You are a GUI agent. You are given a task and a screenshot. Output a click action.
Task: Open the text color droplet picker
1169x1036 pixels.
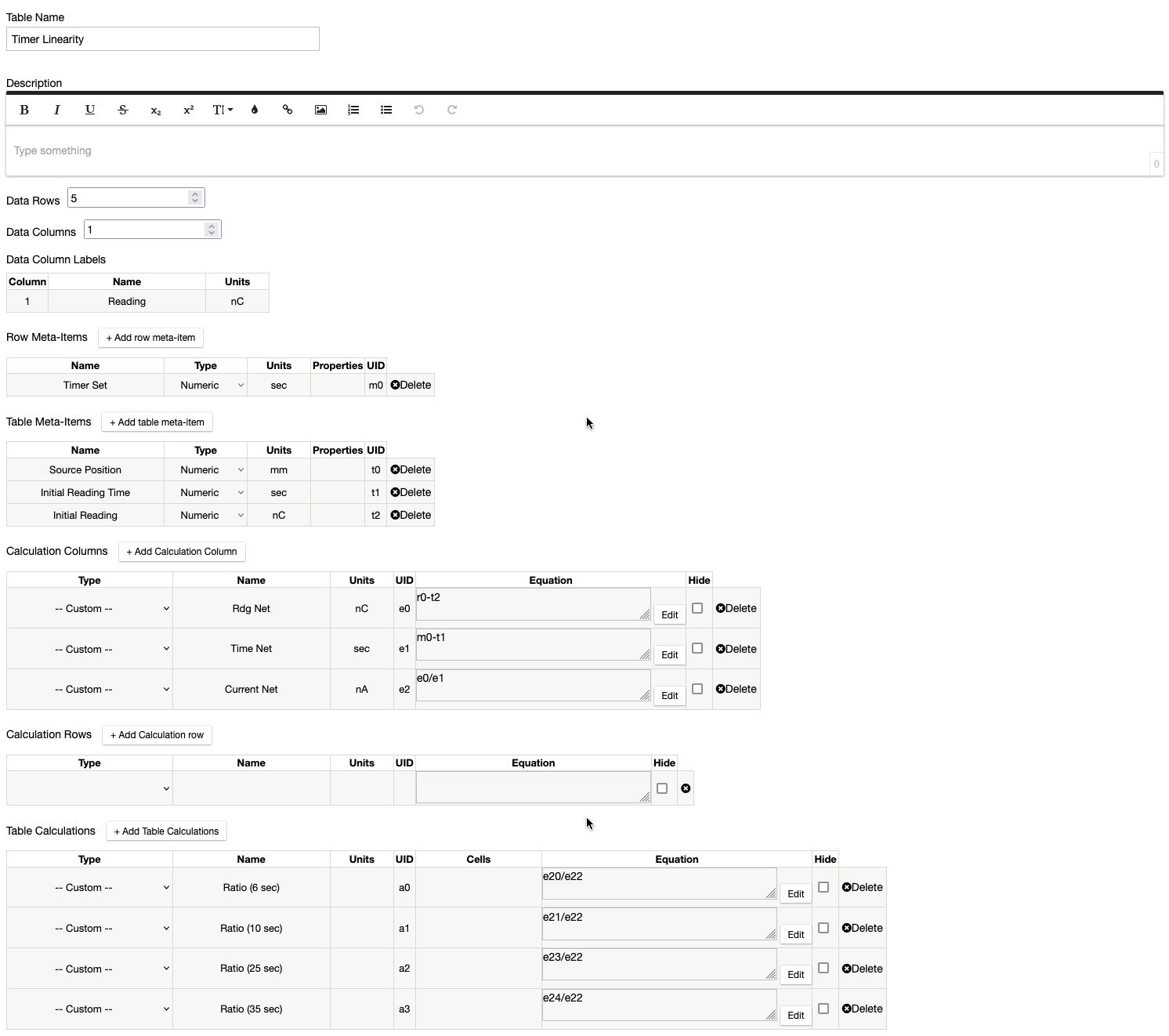255,110
